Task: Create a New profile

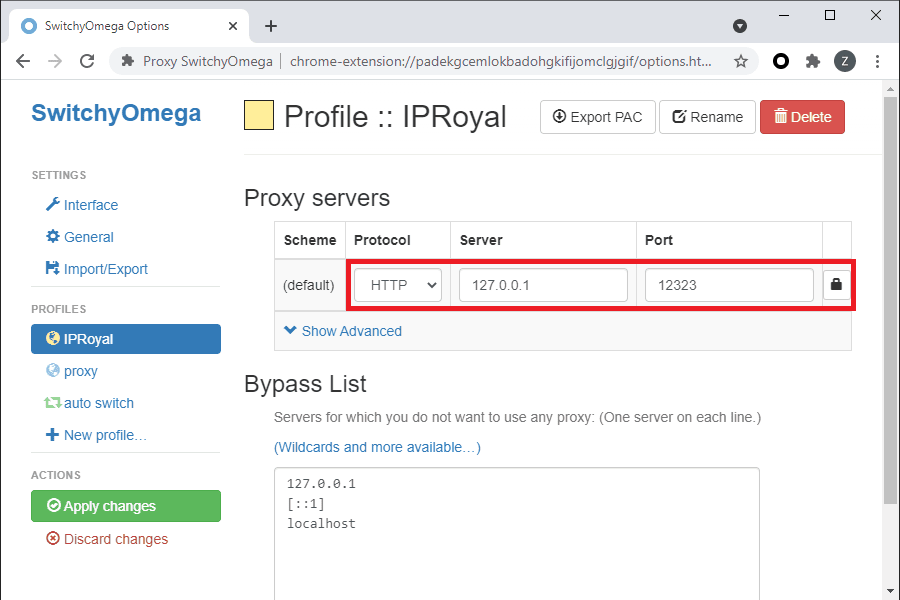Action: 96,435
